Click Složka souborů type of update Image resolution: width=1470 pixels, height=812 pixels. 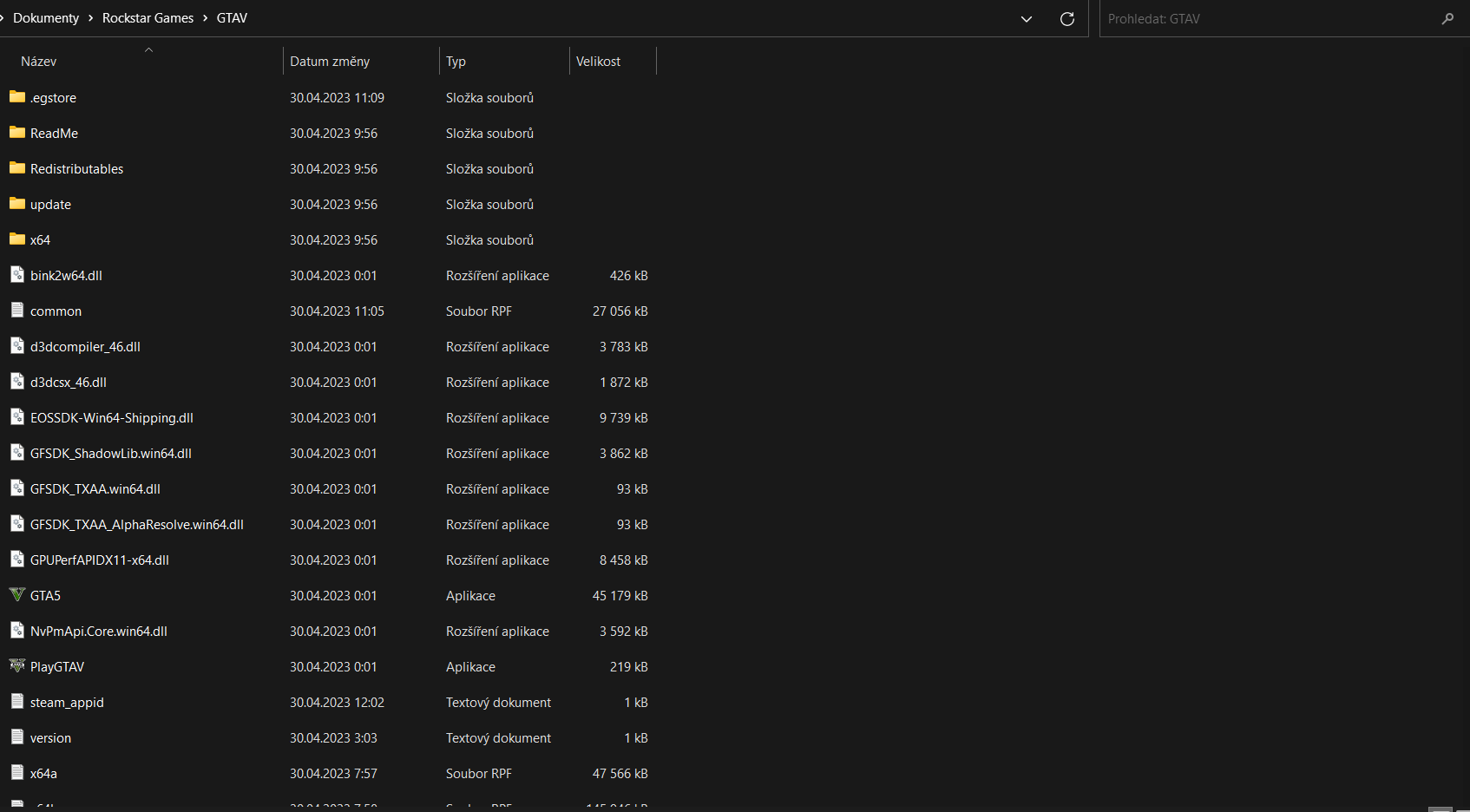click(489, 205)
